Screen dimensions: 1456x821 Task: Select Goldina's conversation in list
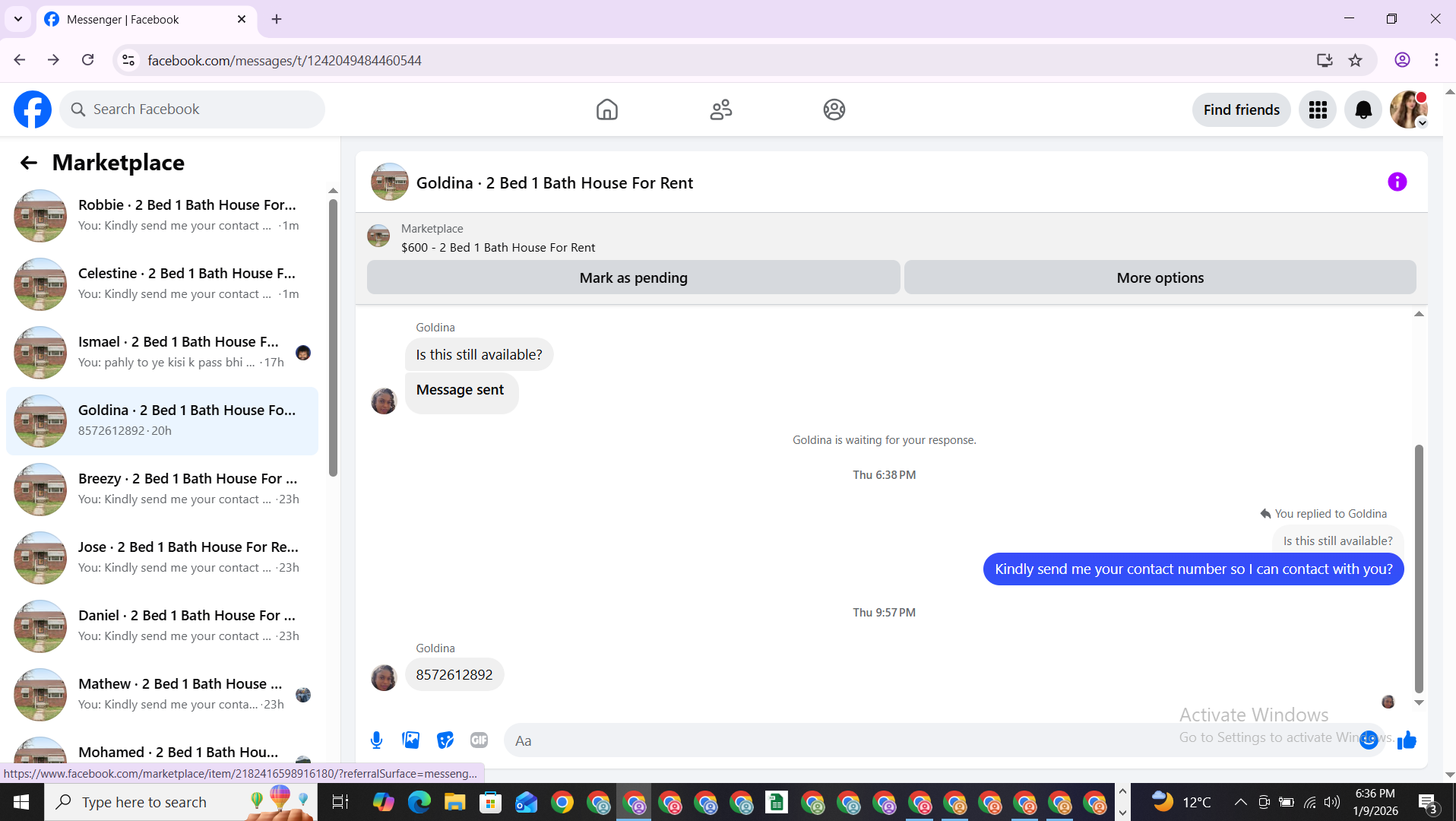163,421
